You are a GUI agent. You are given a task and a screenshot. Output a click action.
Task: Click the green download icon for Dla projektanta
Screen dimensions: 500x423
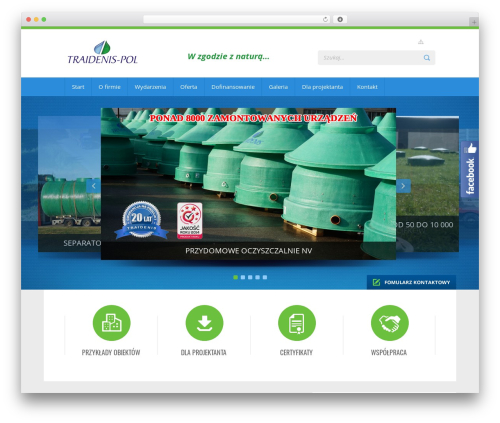(x=204, y=323)
